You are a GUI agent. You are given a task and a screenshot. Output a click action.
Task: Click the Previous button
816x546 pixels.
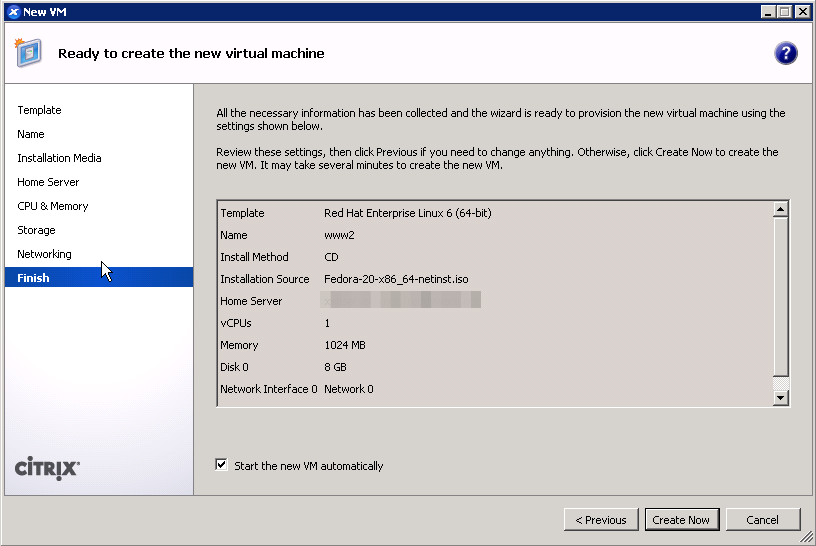pyautogui.click(x=601, y=519)
